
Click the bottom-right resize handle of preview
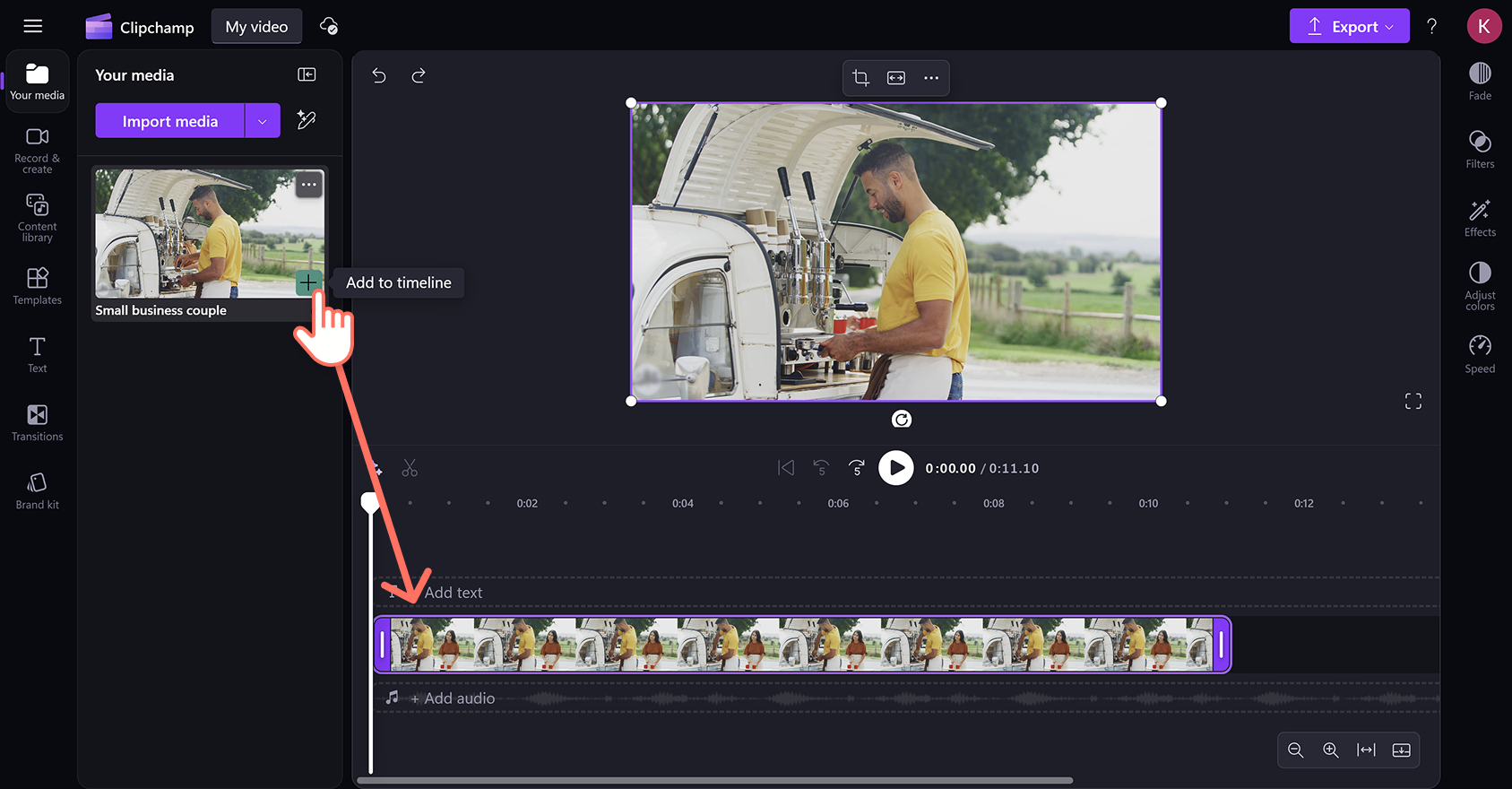tap(1162, 401)
